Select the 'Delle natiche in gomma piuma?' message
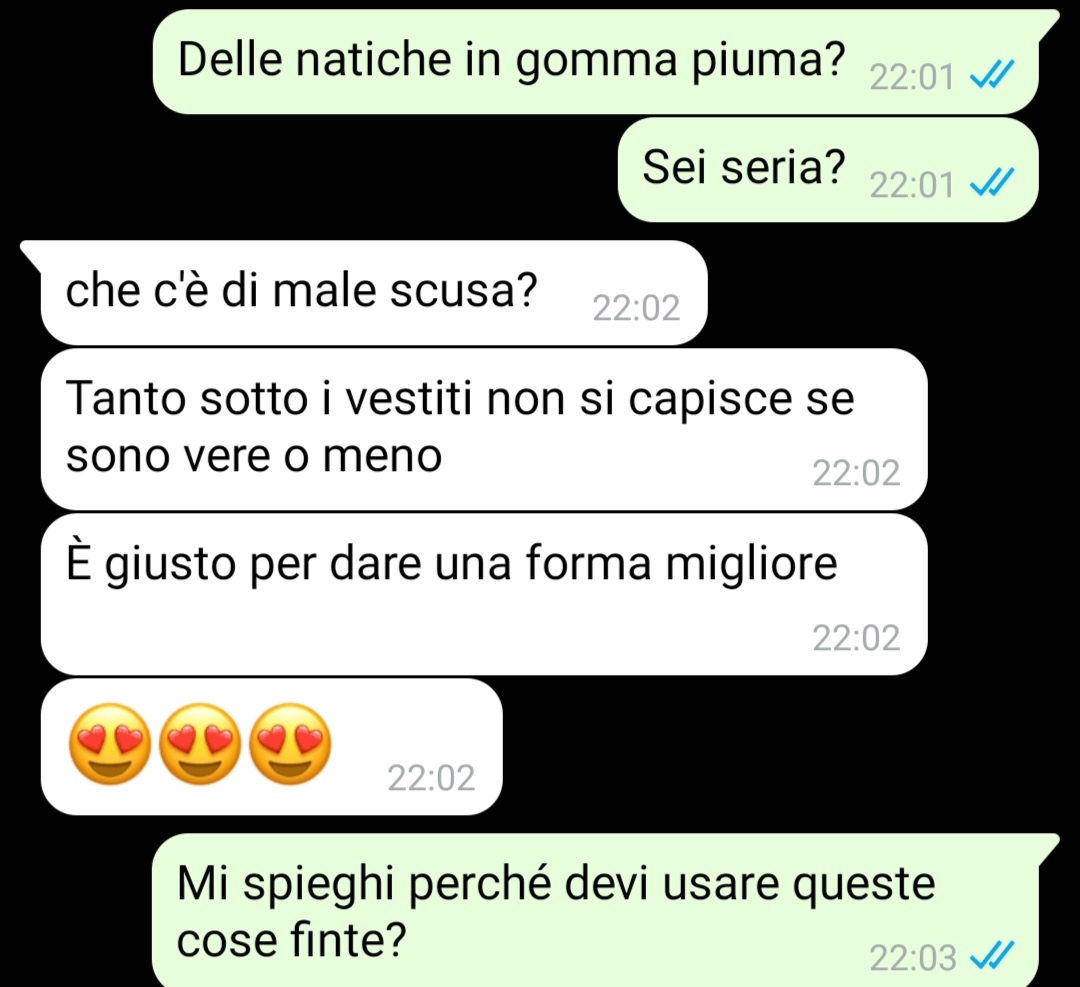The height and width of the screenshot is (987, 1080). pos(595,61)
